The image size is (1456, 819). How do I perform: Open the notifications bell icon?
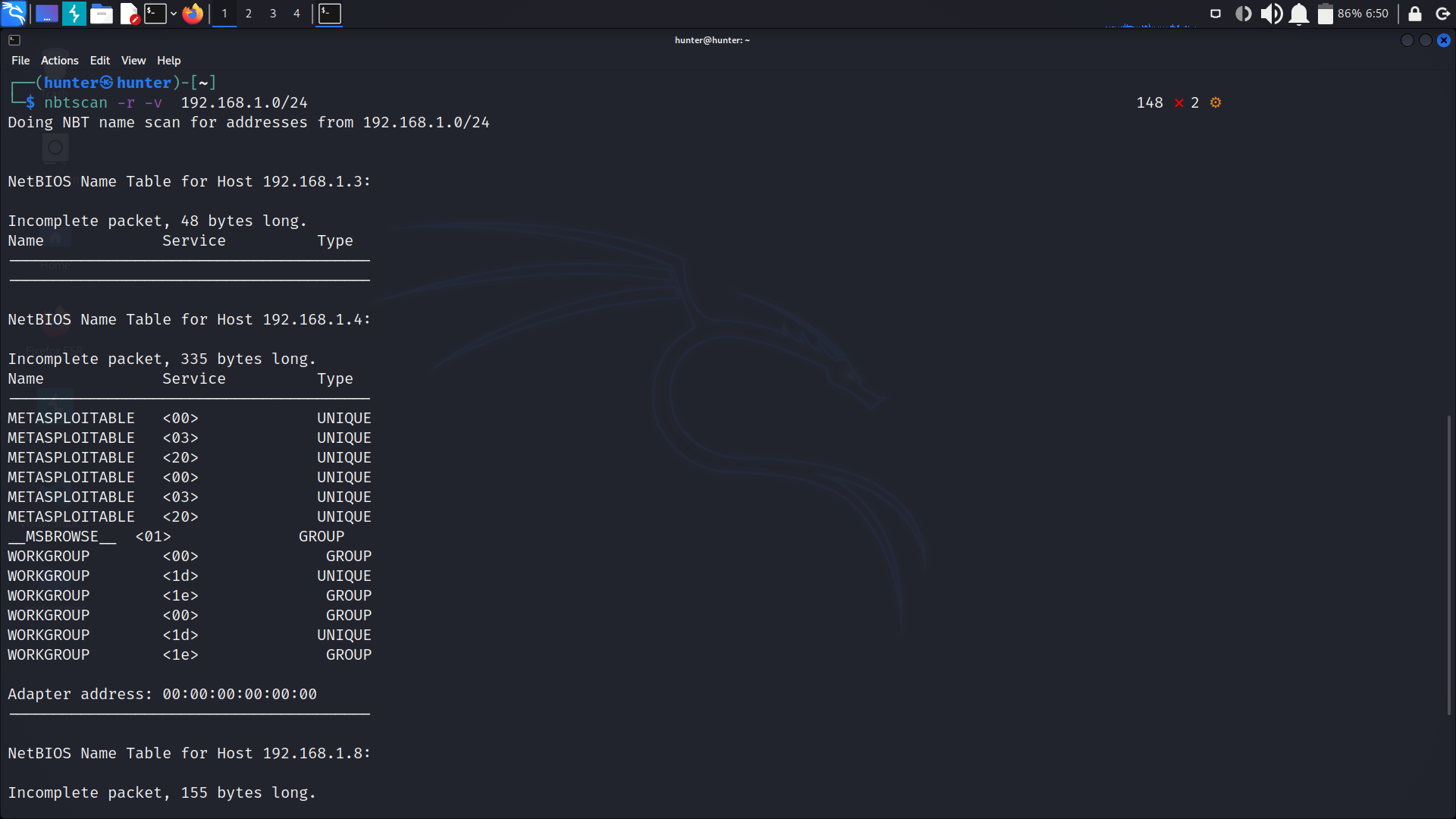pos(1299,13)
